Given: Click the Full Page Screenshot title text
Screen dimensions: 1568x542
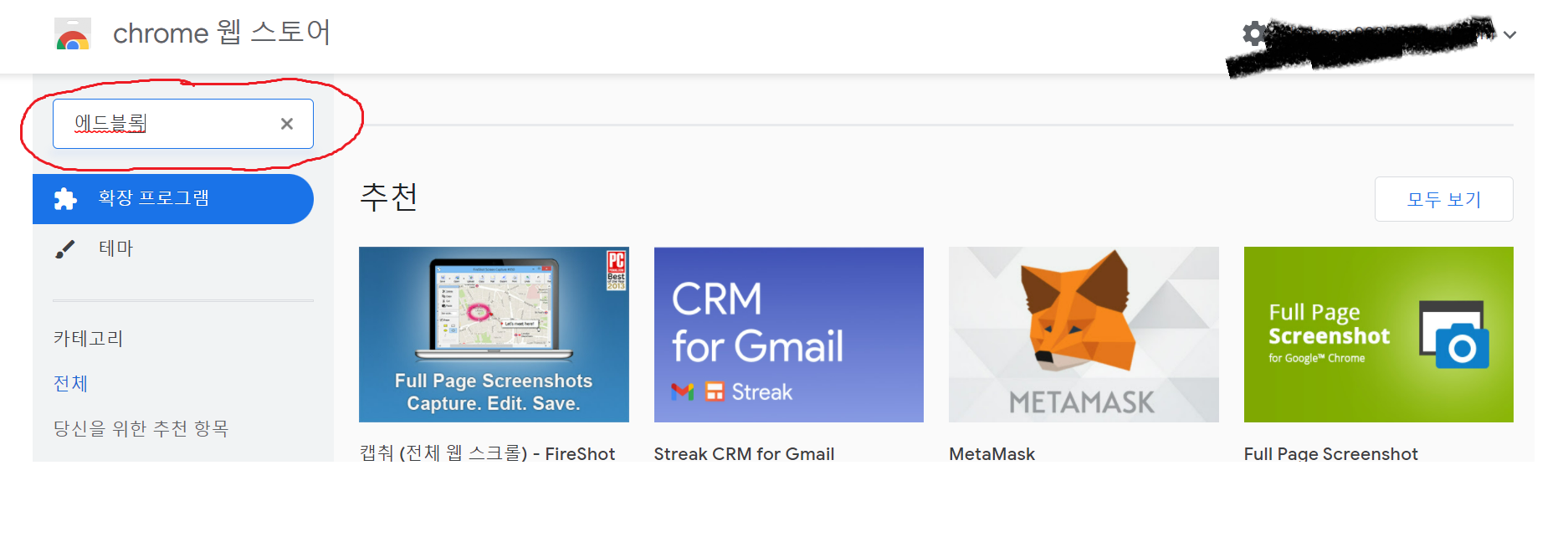Looking at the screenshot, I should (x=1330, y=453).
